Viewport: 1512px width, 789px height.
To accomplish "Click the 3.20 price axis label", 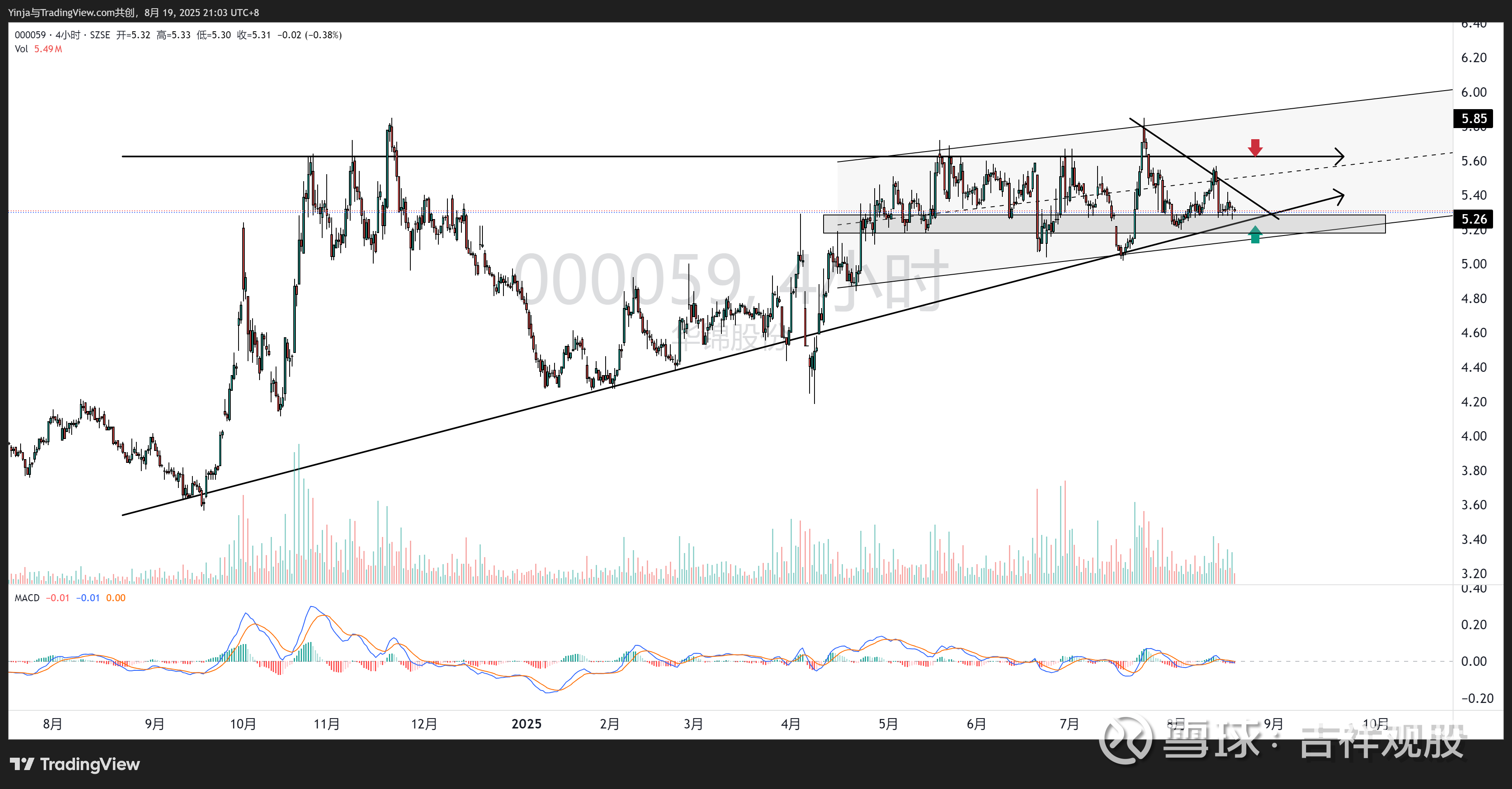I will click(x=1474, y=574).
